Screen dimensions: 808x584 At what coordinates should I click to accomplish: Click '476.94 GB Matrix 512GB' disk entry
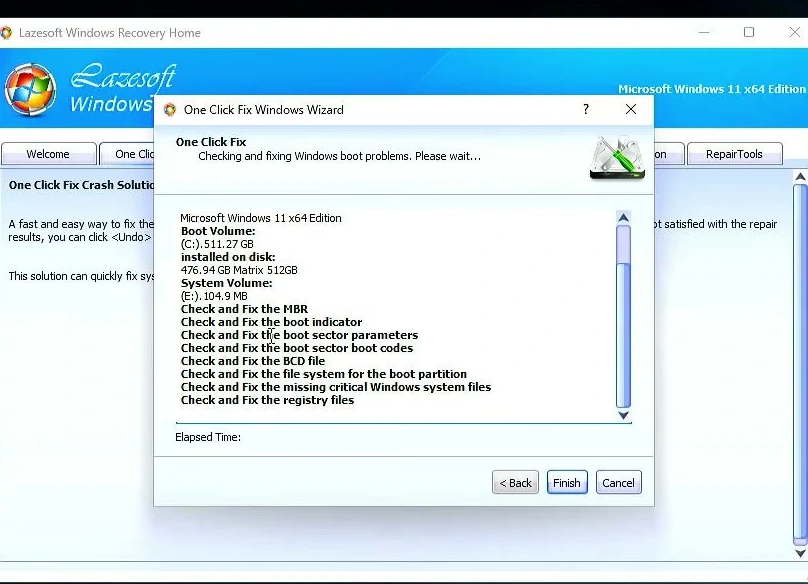(x=239, y=270)
